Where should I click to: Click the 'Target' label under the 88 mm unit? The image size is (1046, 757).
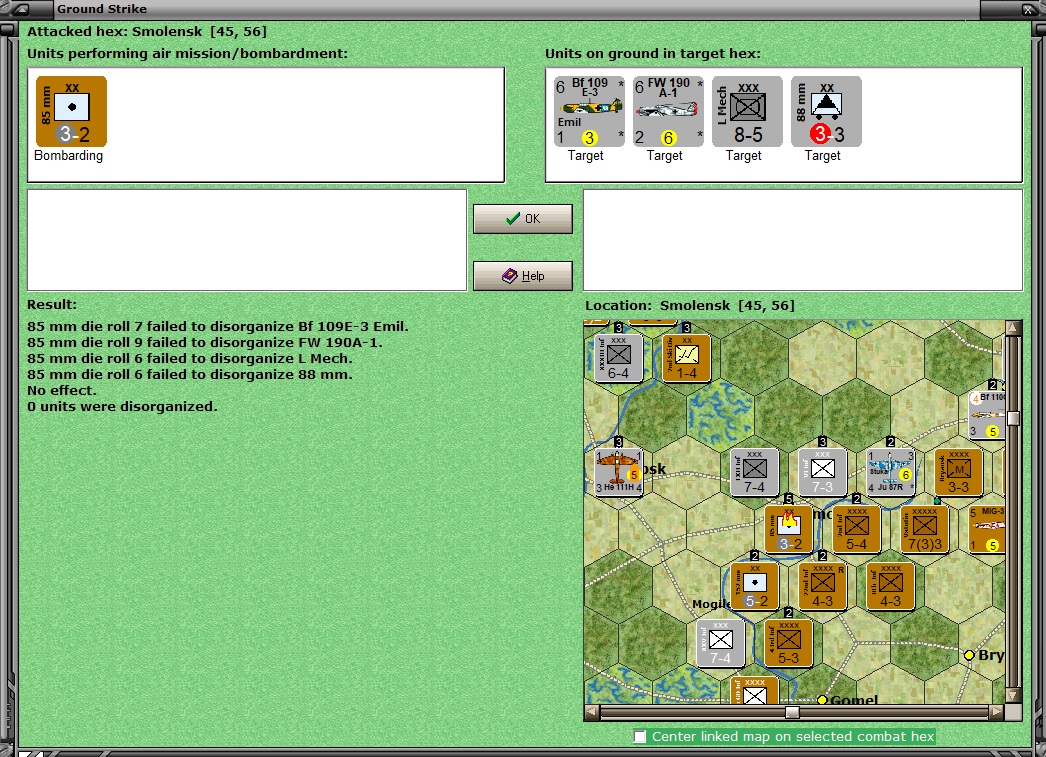point(823,155)
